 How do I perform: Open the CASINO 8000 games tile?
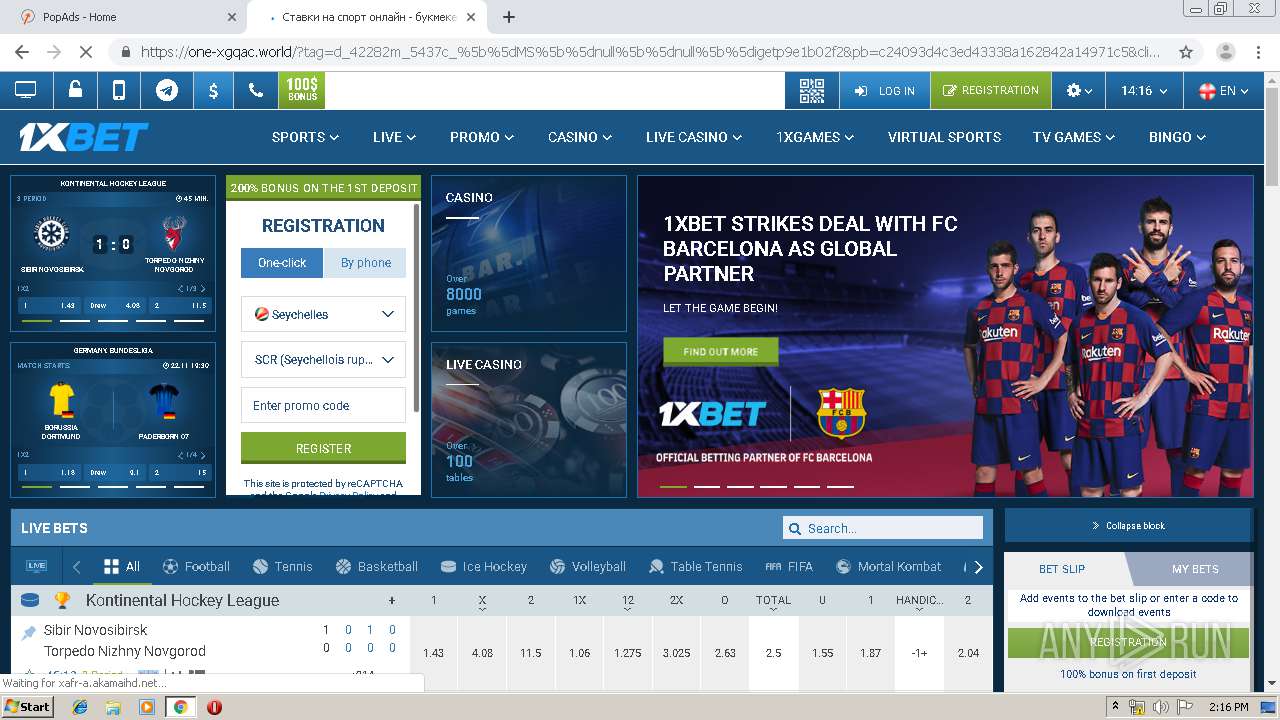[x=529, y=254]
